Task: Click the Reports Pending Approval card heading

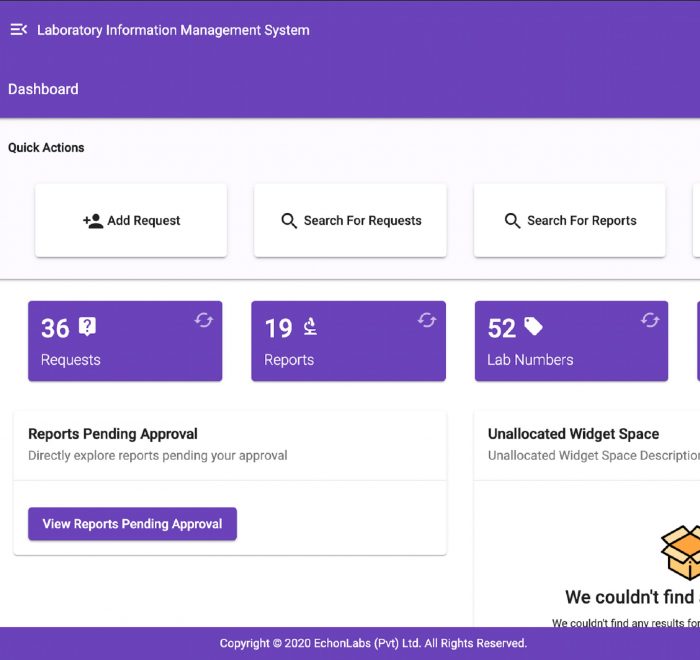Action: (113, 434)
